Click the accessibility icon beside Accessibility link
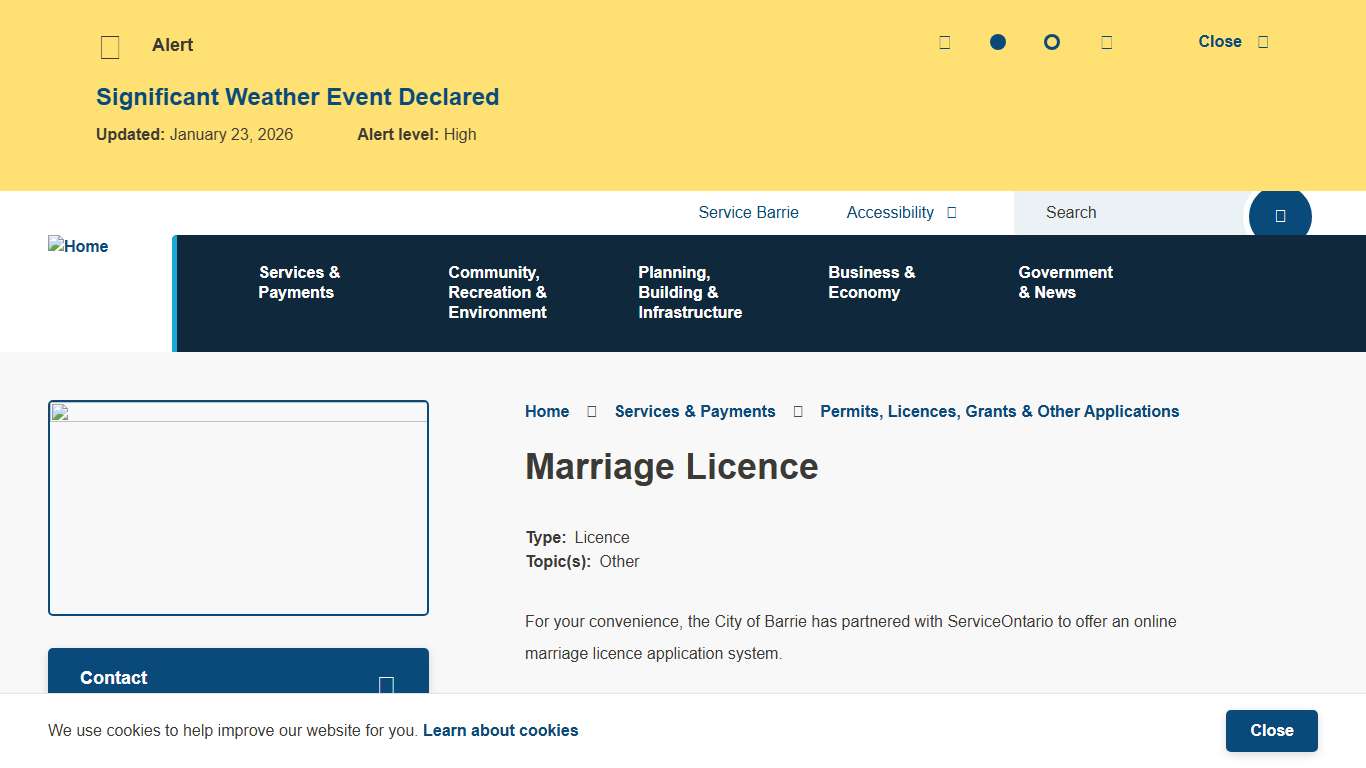 click(x=951, y=212)
